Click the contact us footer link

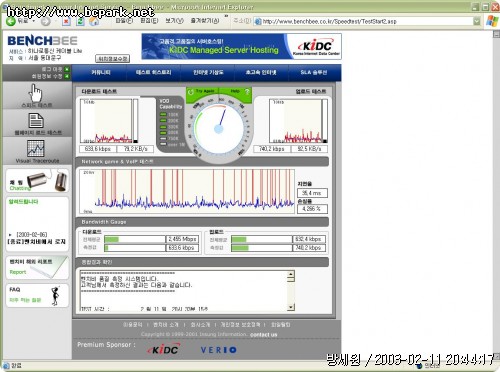coord(263,335)
